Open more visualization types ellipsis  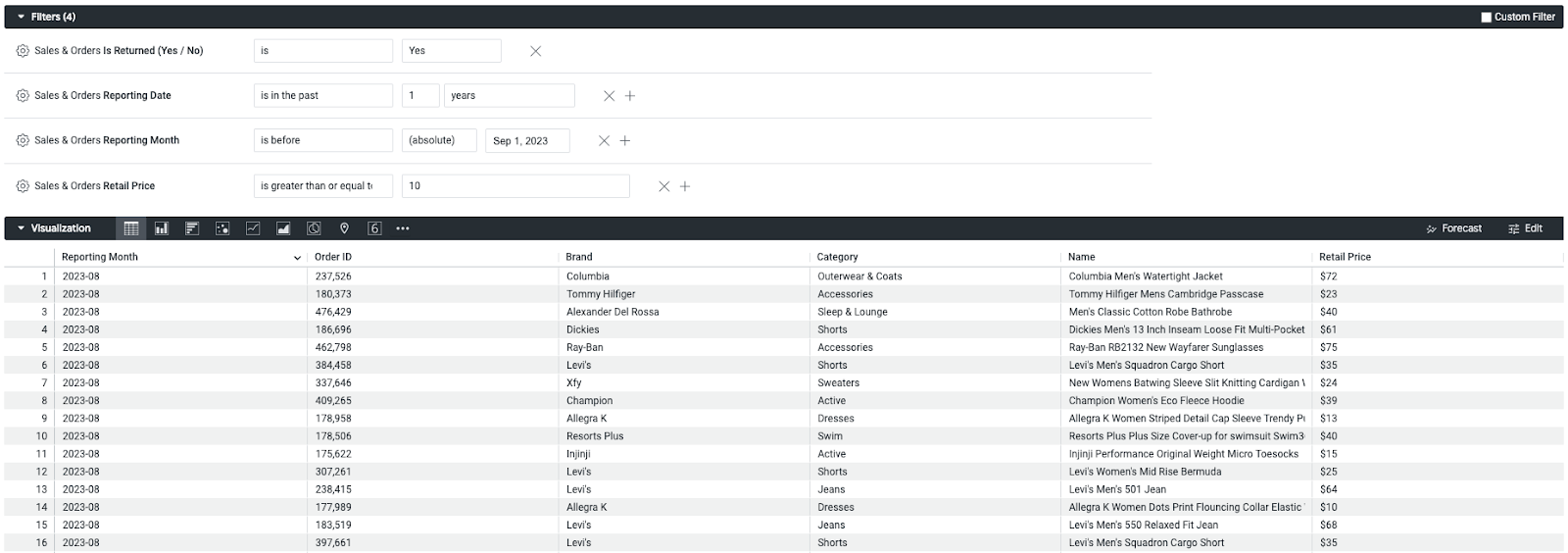pos(403,228)
